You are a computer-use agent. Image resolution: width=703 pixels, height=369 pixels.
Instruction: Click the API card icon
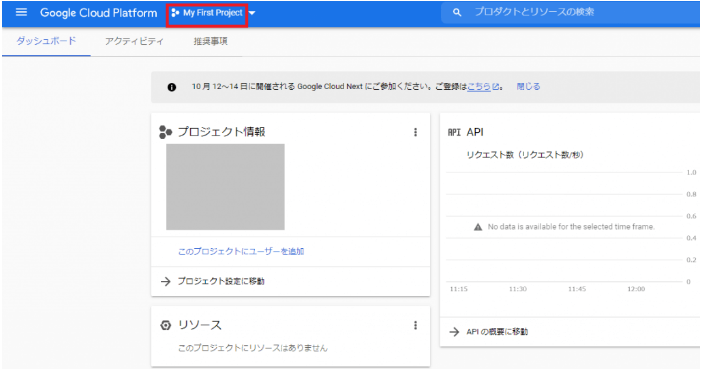454,132
